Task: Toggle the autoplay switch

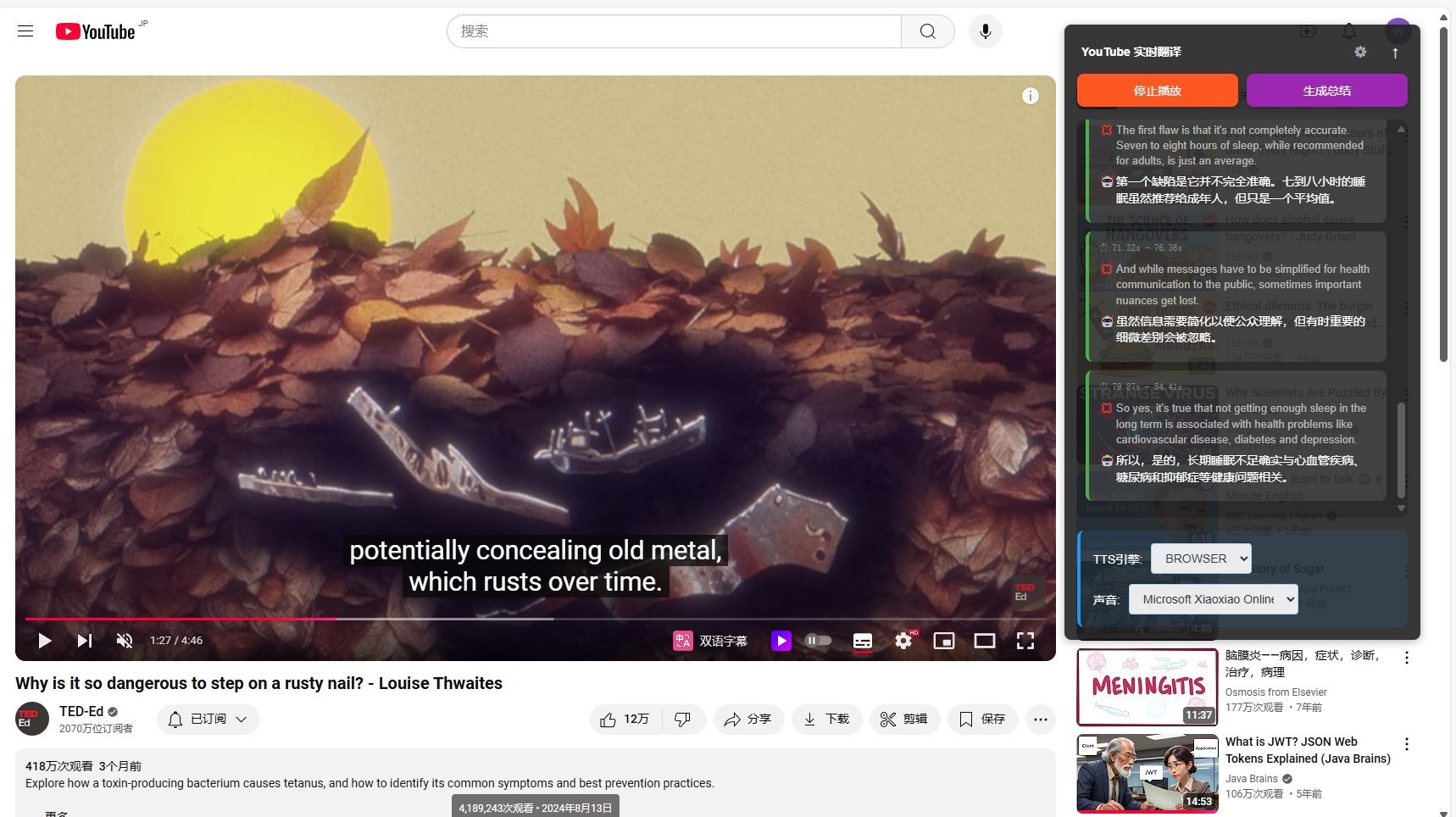Action: tap(819, 641)
